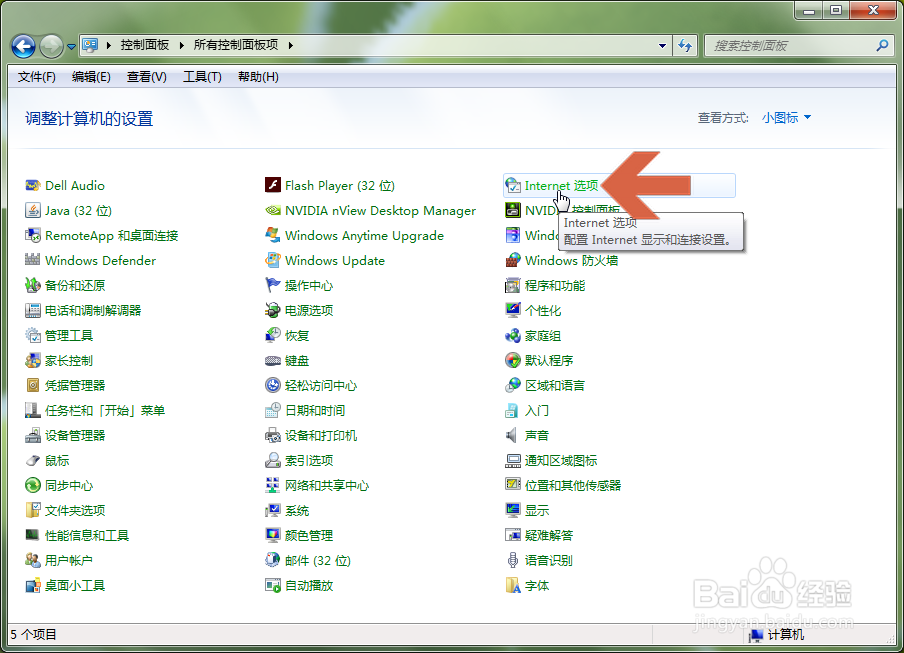Screen dimensions: 904x653
Task: Click the 声音 speaker icon
Action: 513,435
